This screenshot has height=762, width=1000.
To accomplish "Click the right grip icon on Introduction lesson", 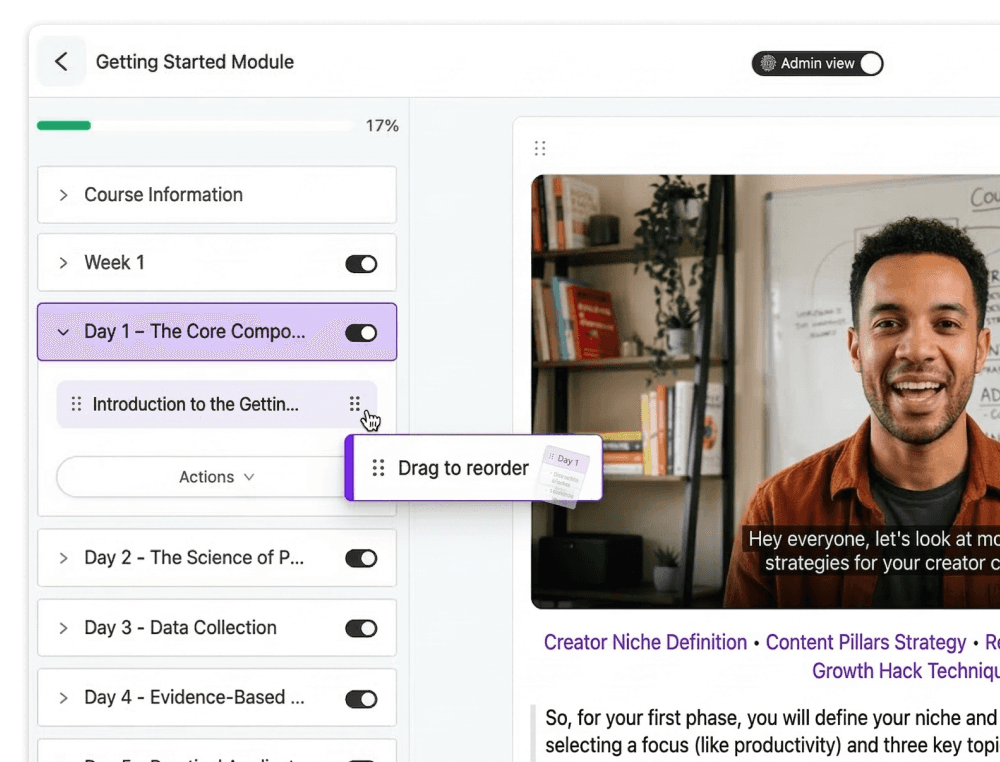I will point(355,403).
